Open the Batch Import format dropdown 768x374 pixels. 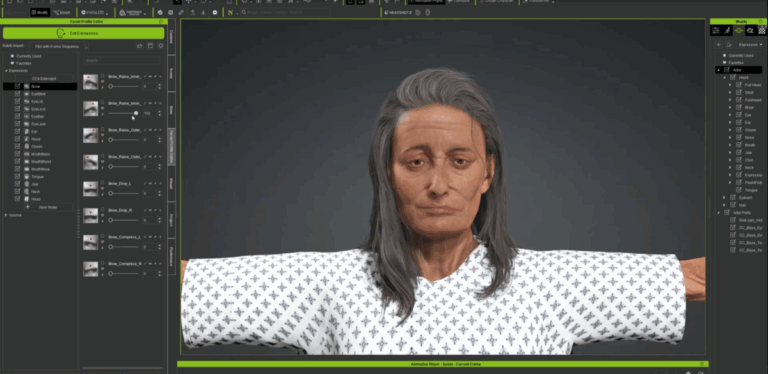(58, 46)
